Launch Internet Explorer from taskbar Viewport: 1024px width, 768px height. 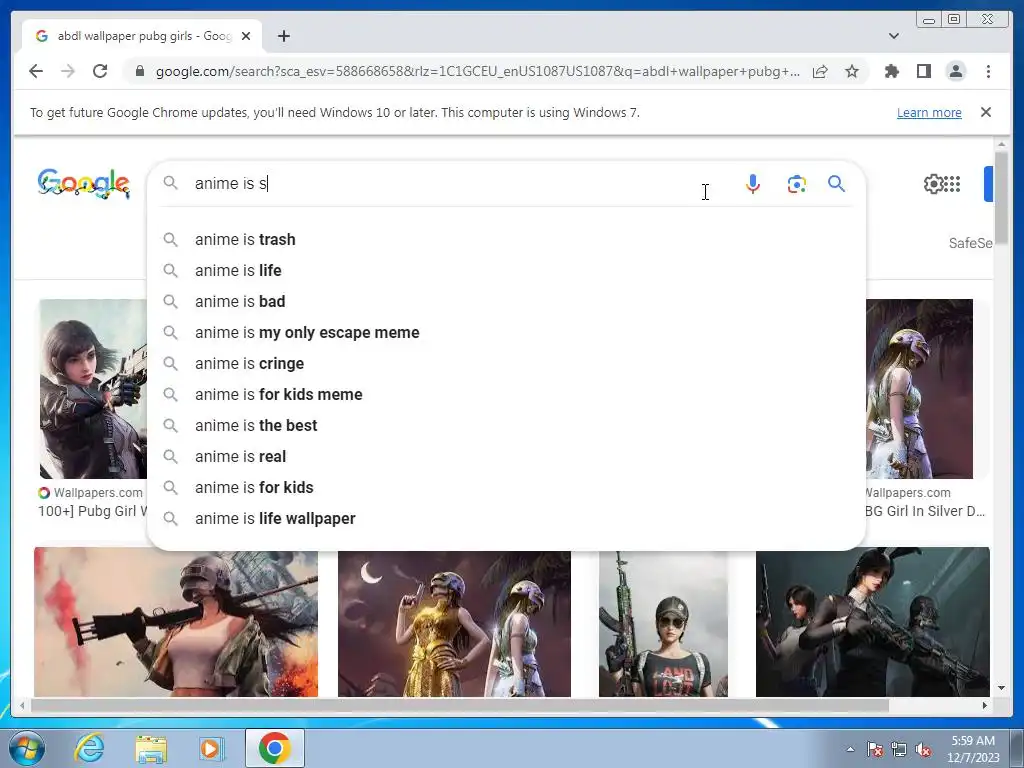coord(89,748)
